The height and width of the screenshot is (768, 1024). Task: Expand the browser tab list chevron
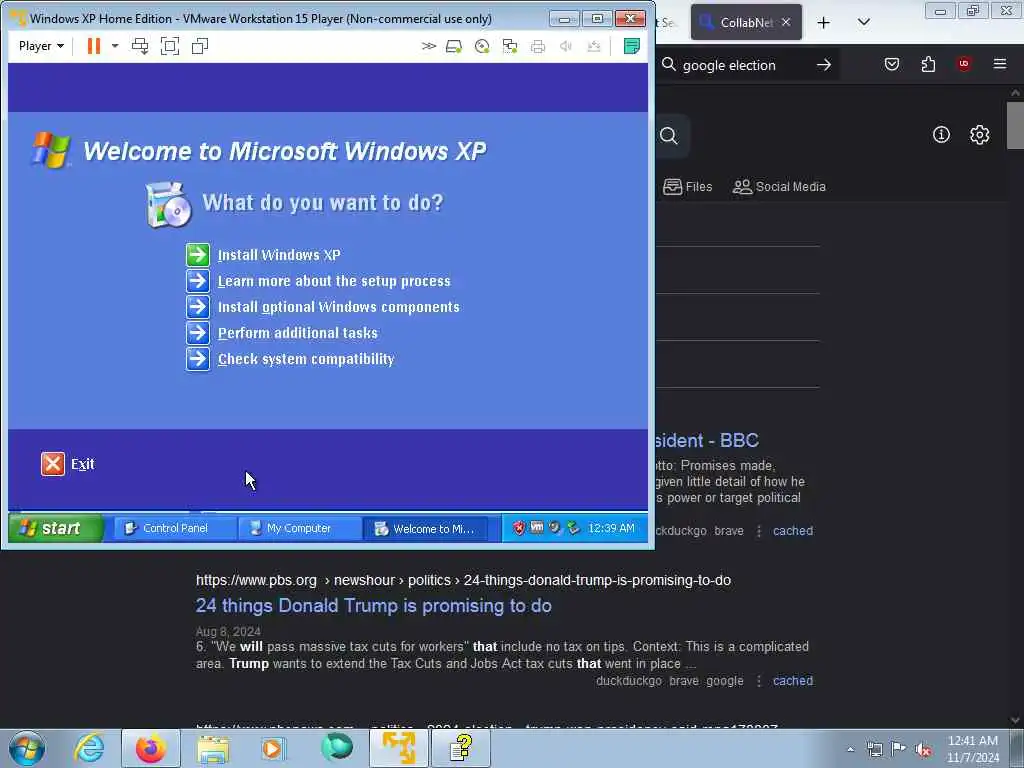[863, 22]
